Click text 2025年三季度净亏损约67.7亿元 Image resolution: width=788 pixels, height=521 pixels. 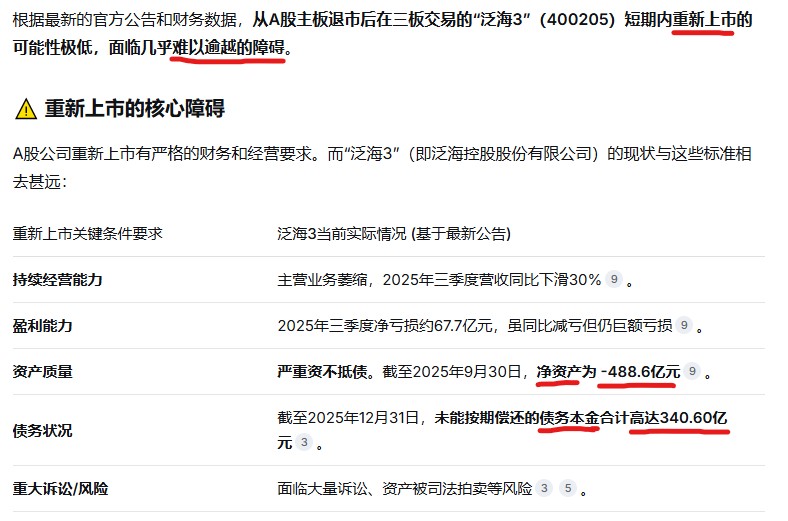(385, 326)
